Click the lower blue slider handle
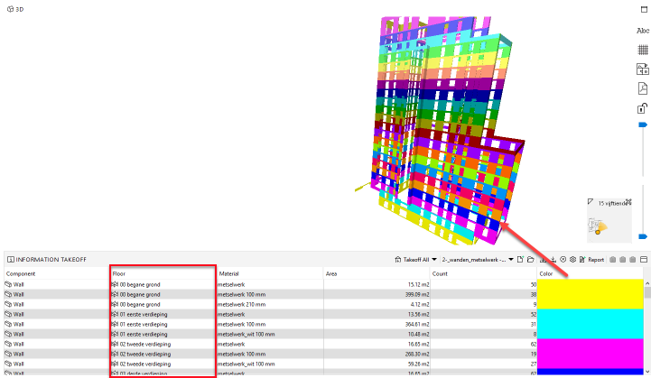Screen dimensions: 651x378 [643, 237]
